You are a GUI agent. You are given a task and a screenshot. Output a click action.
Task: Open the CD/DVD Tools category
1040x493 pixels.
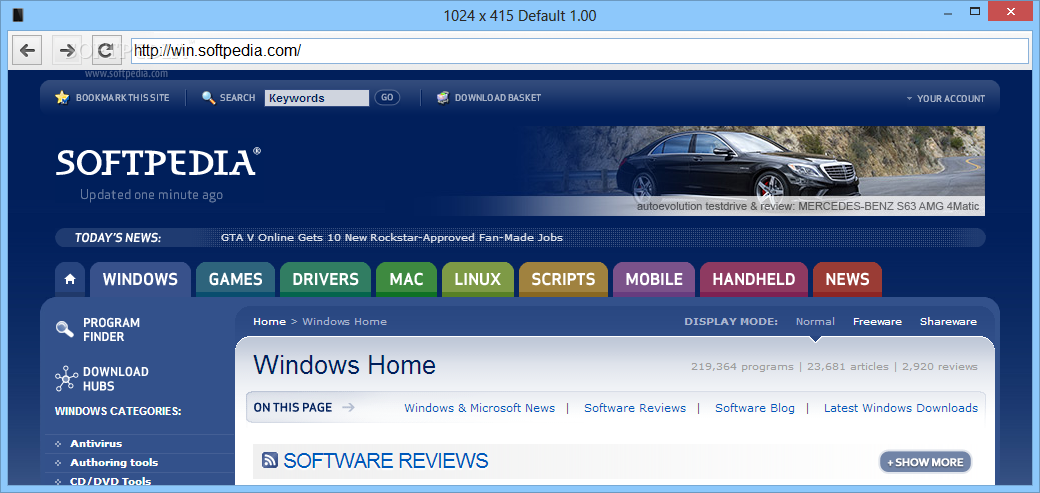click(111, 482)
